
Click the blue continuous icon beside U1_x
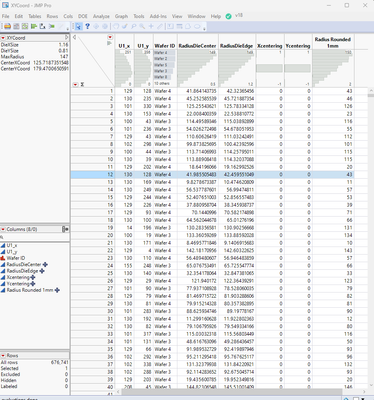tap(3, 245)
